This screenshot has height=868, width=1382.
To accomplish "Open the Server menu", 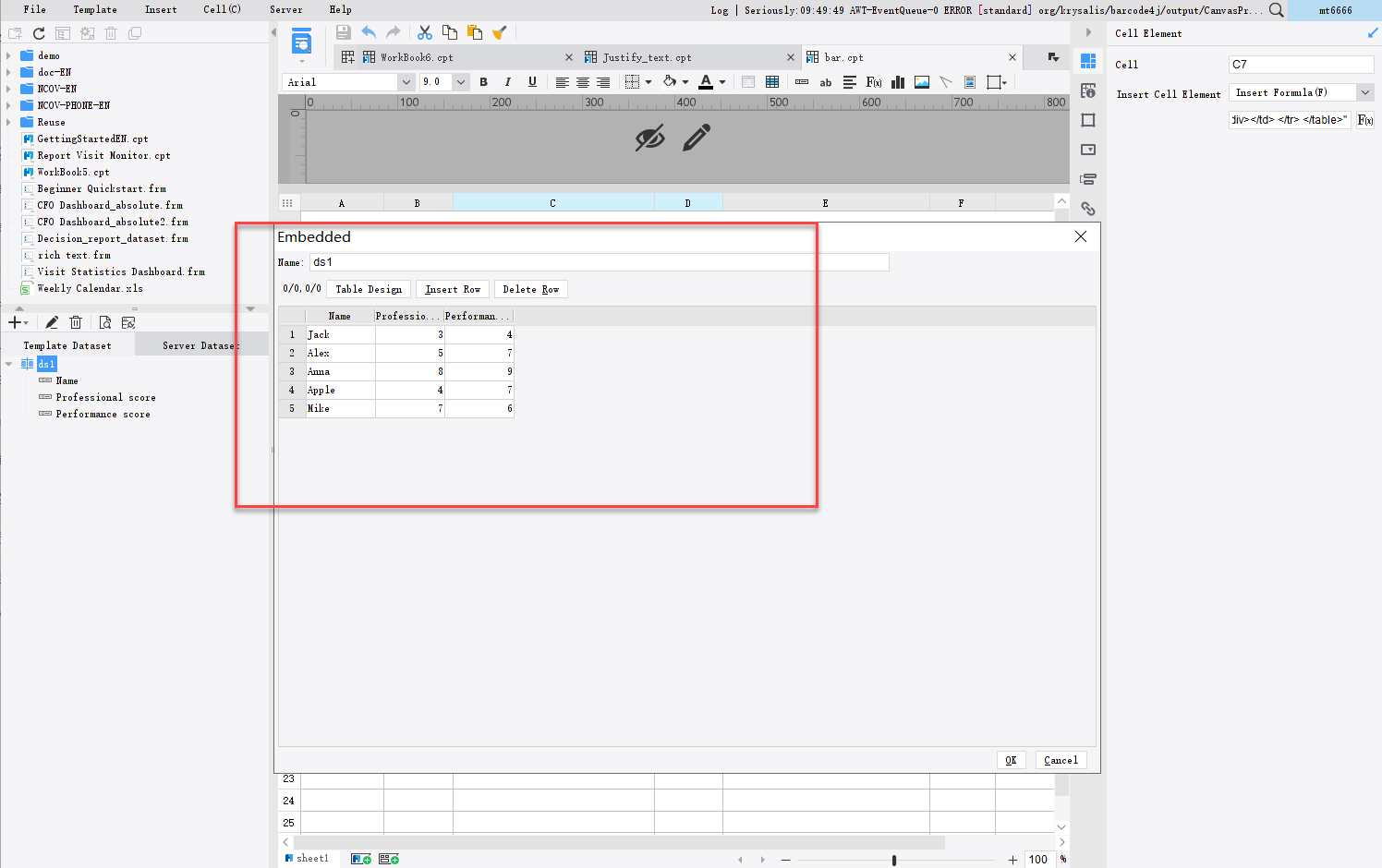I will point(286,10).
